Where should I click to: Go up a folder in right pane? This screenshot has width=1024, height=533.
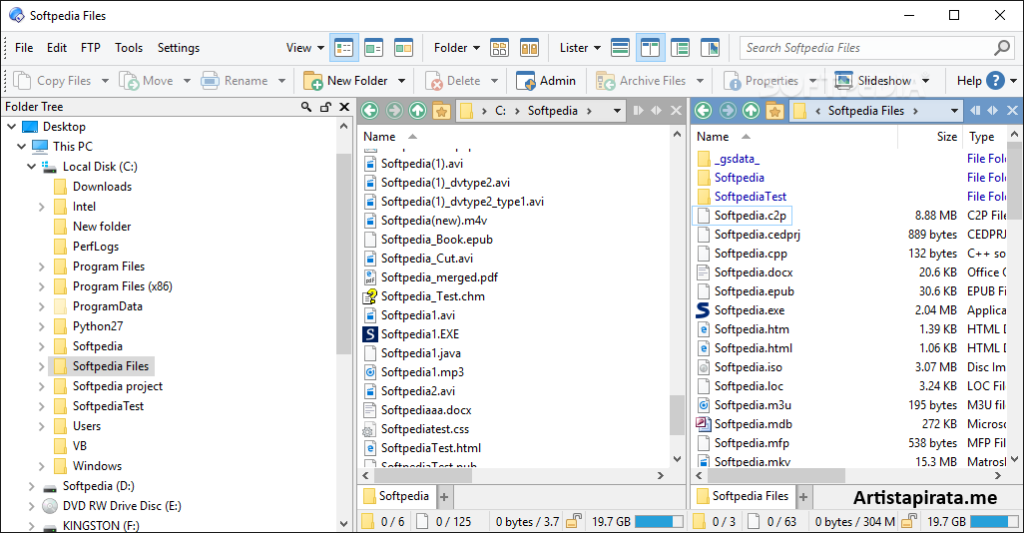pyautogui.click(x=751, y=110)
